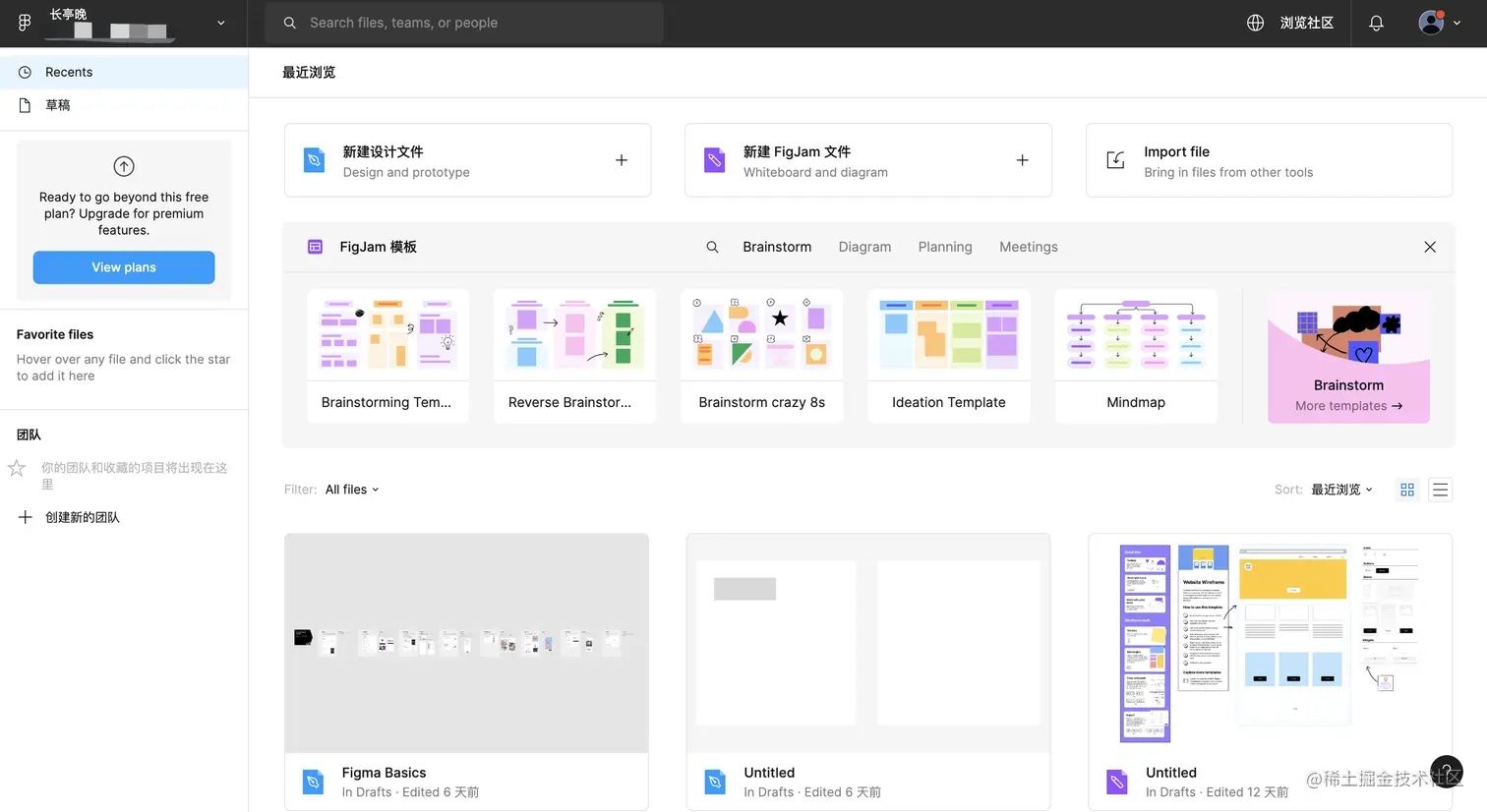
Task: Open the notifications bell
Action: click(x=1376, y=23)
